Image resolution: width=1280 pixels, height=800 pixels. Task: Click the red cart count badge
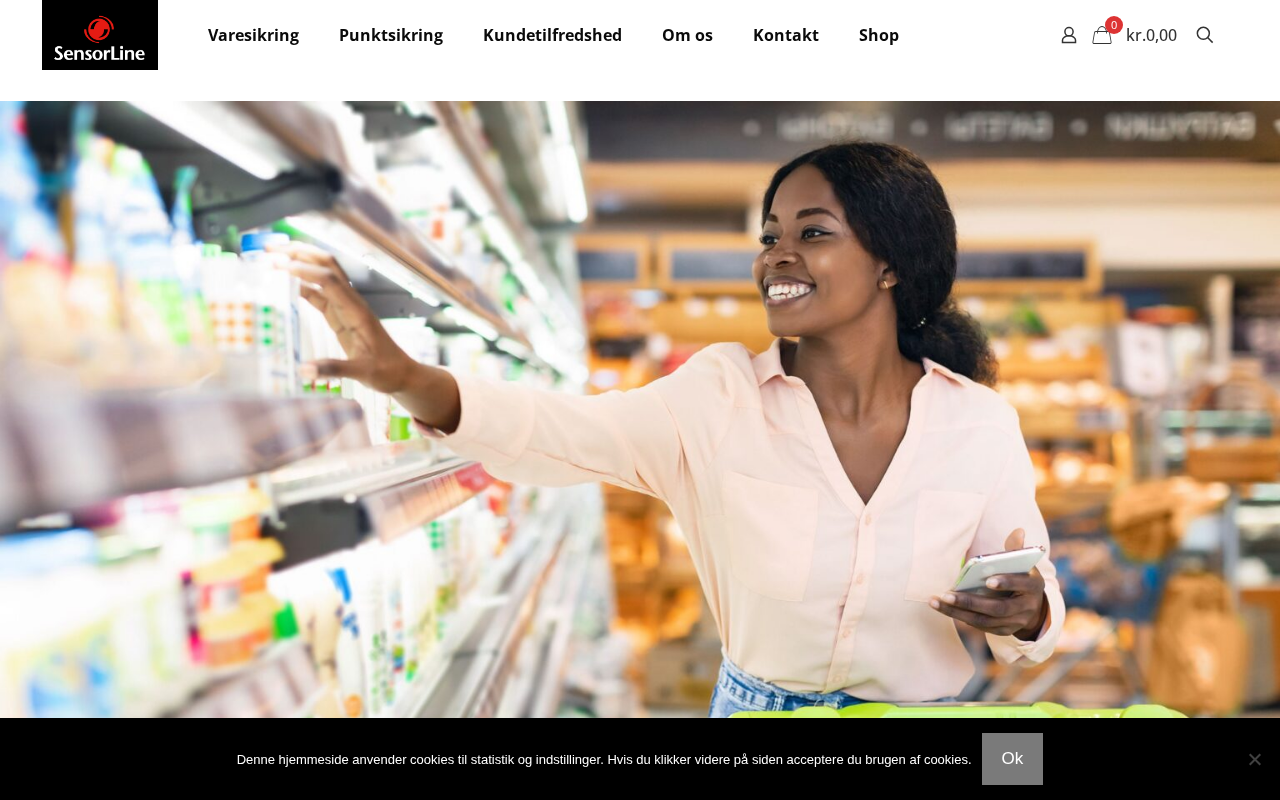tap(1114, 25)
